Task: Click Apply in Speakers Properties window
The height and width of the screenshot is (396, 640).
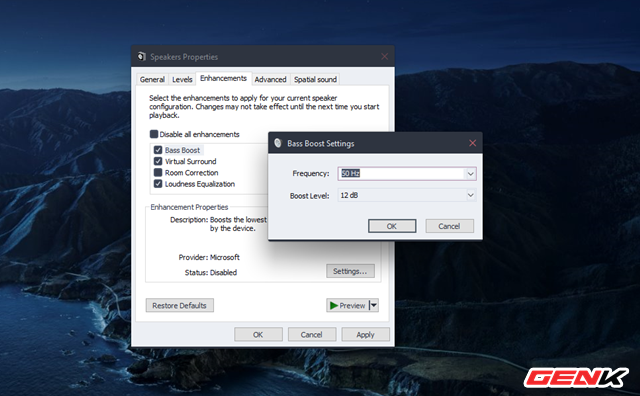Action: [365, 334]
